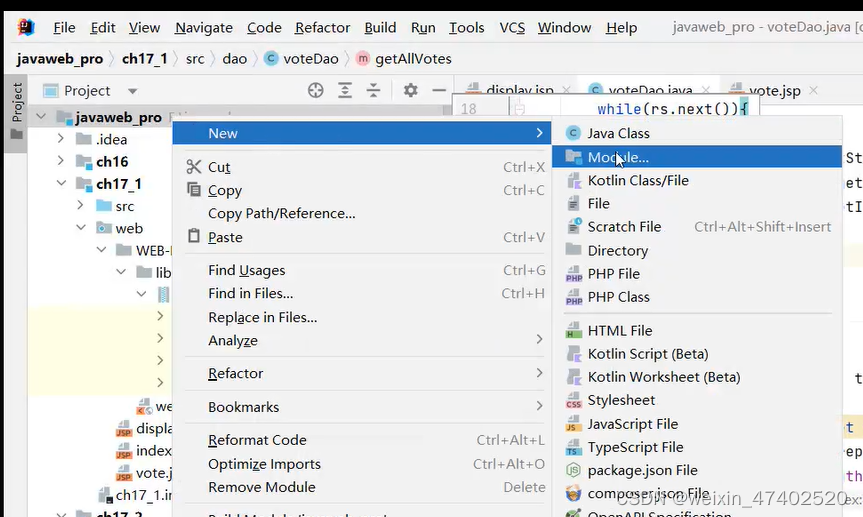This screenshot has height=517, width=863.
Task: Select Module... from the New submenu
Action: coord(697,157)
